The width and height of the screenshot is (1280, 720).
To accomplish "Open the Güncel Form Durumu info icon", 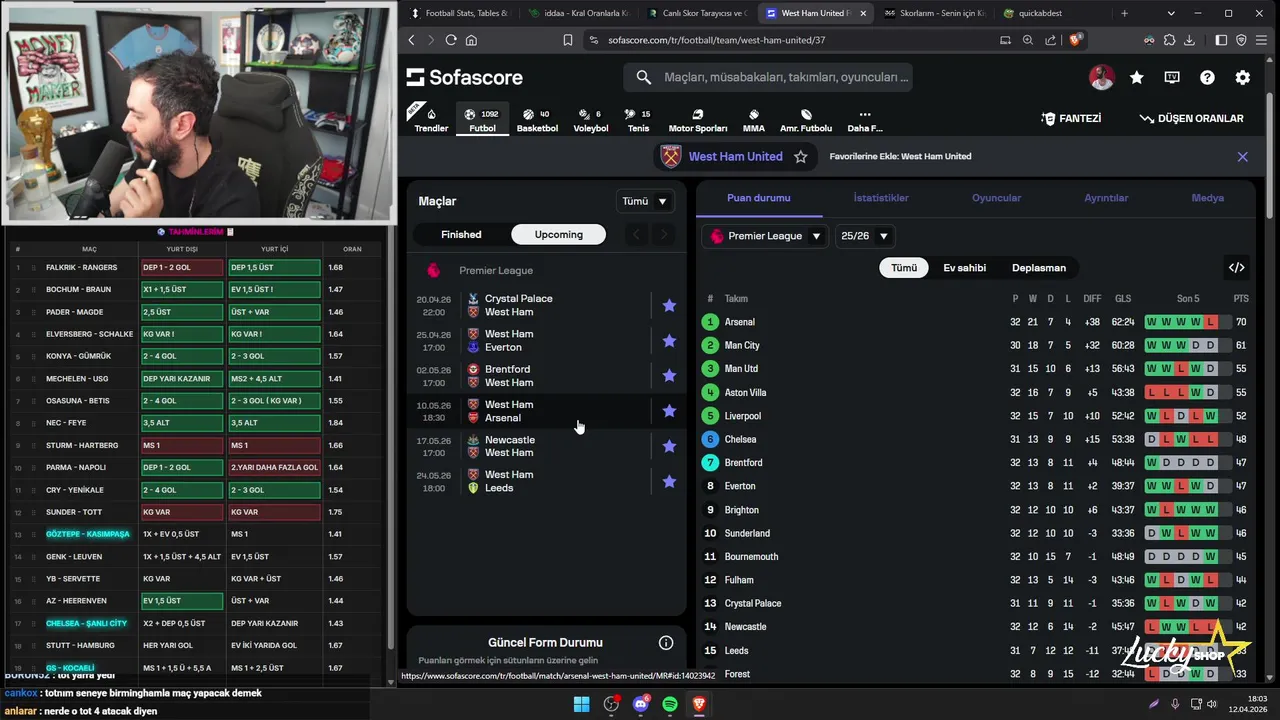I will point(666,643).
